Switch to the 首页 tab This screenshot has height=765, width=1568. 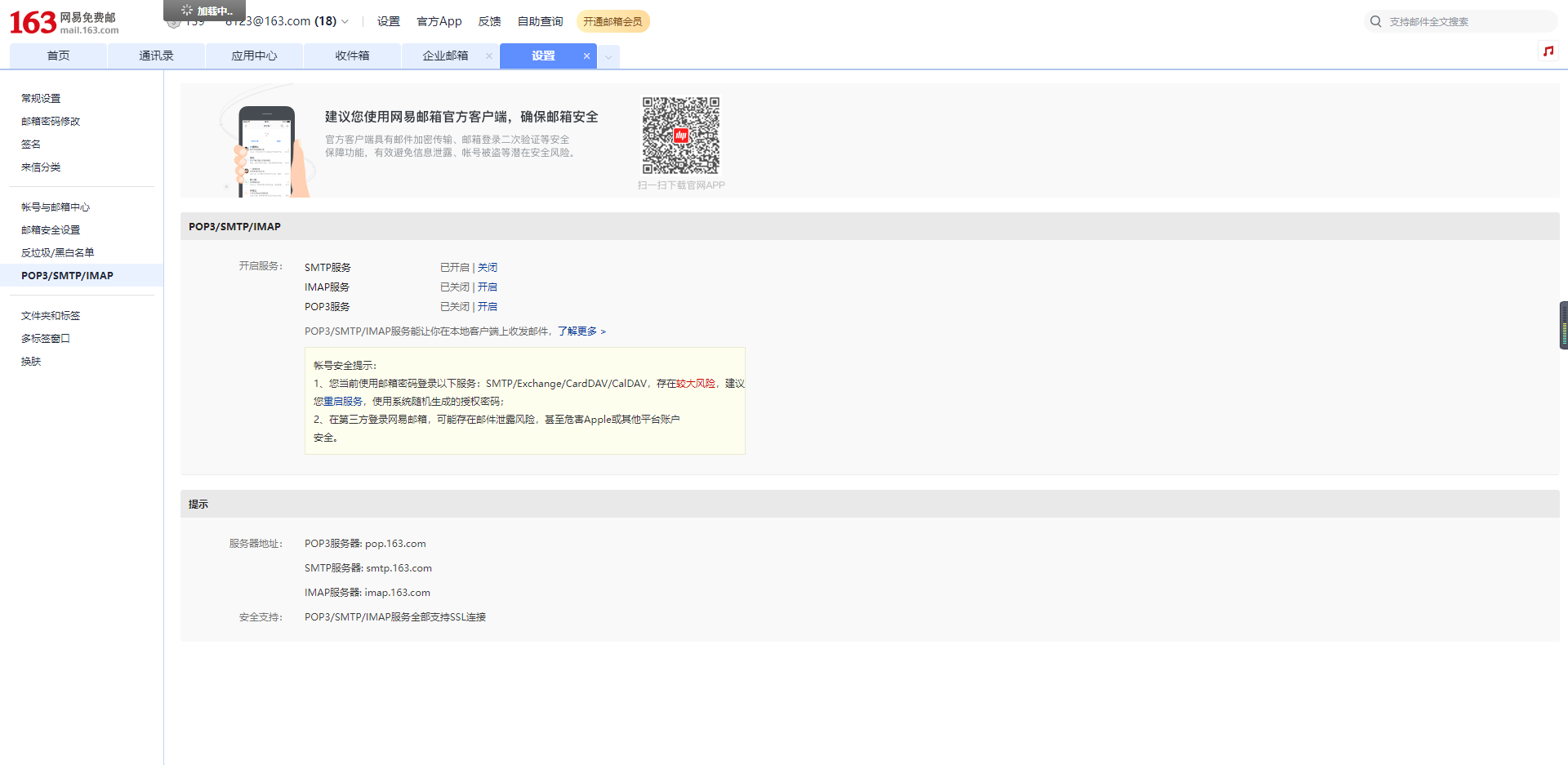(58, 56)
